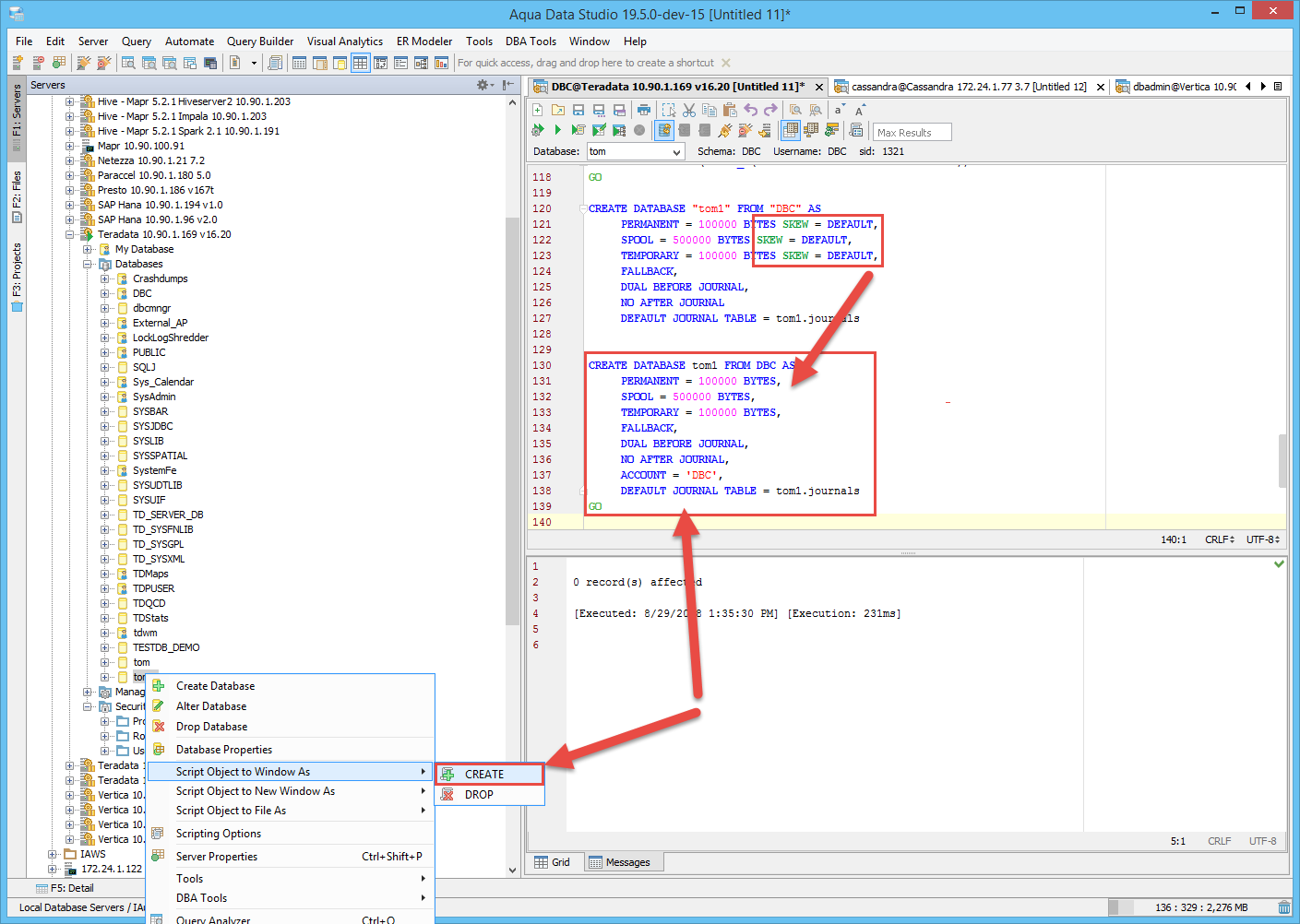This screenshot has height=924, width=1300.
Task: Click the Copy icon in editor toolbar
Action: (710, 110)
